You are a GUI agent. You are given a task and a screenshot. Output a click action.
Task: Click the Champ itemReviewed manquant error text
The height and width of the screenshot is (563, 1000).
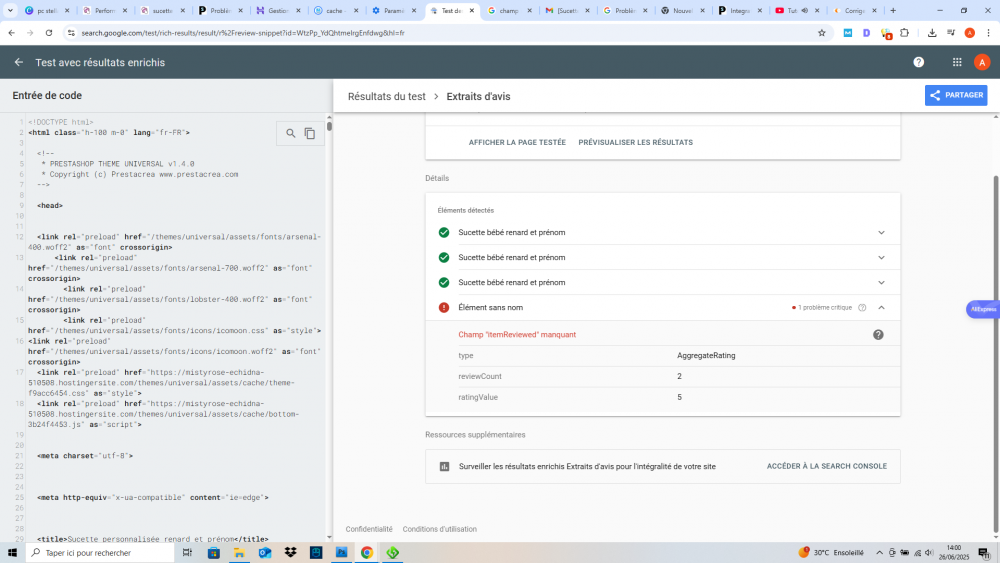pyautogui.click(x=517, y=335)
